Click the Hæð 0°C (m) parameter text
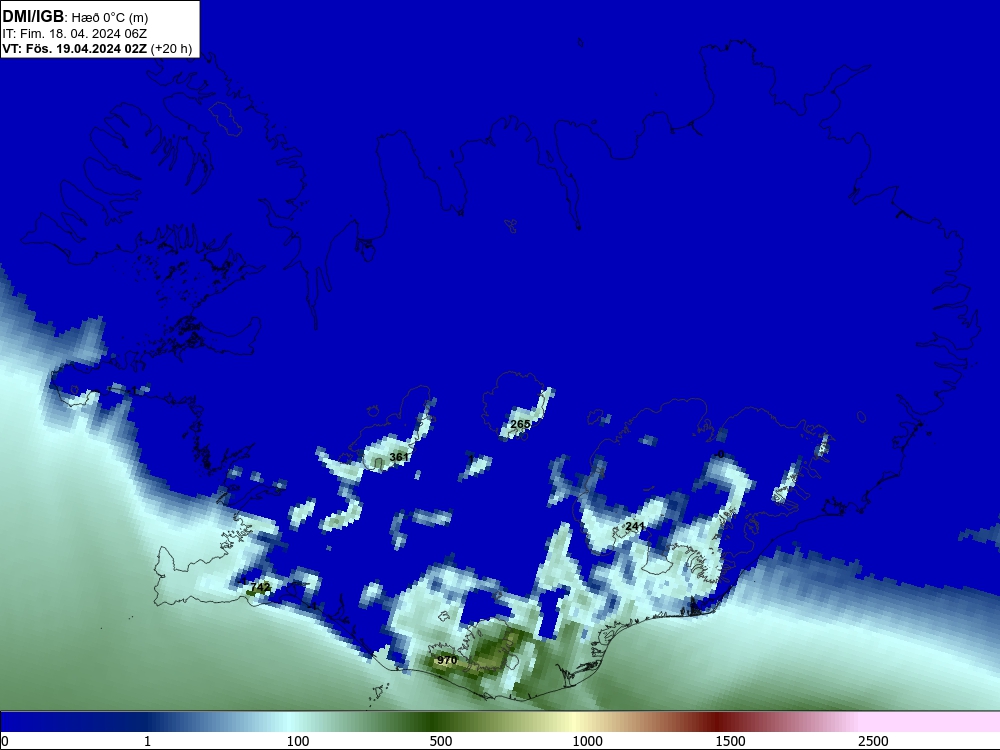Screen dimensions: 1000x750 point(108,17)
